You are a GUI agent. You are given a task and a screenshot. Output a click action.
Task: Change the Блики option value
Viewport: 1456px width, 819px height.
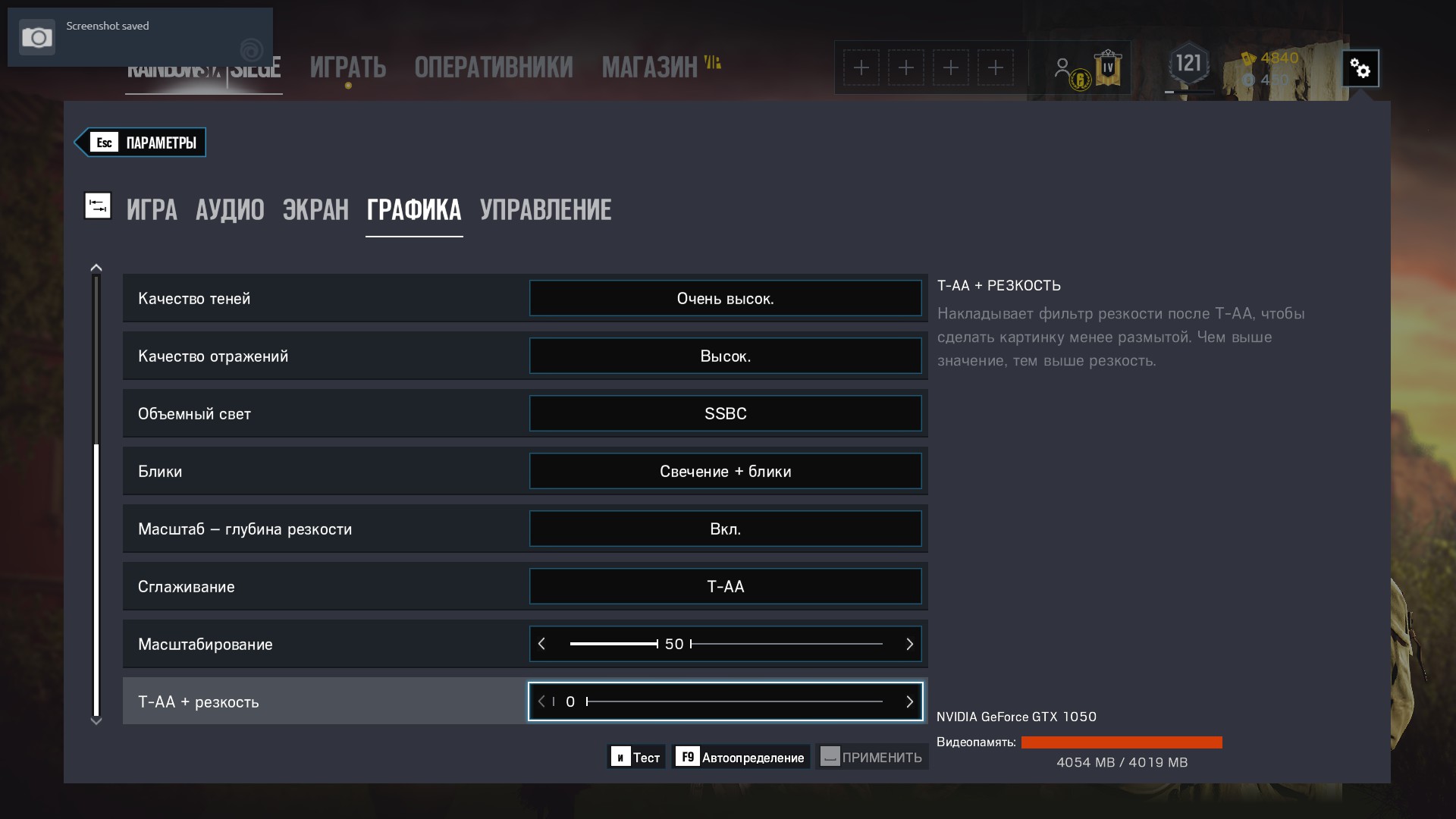pyautogui.click(x=726, y=471)
